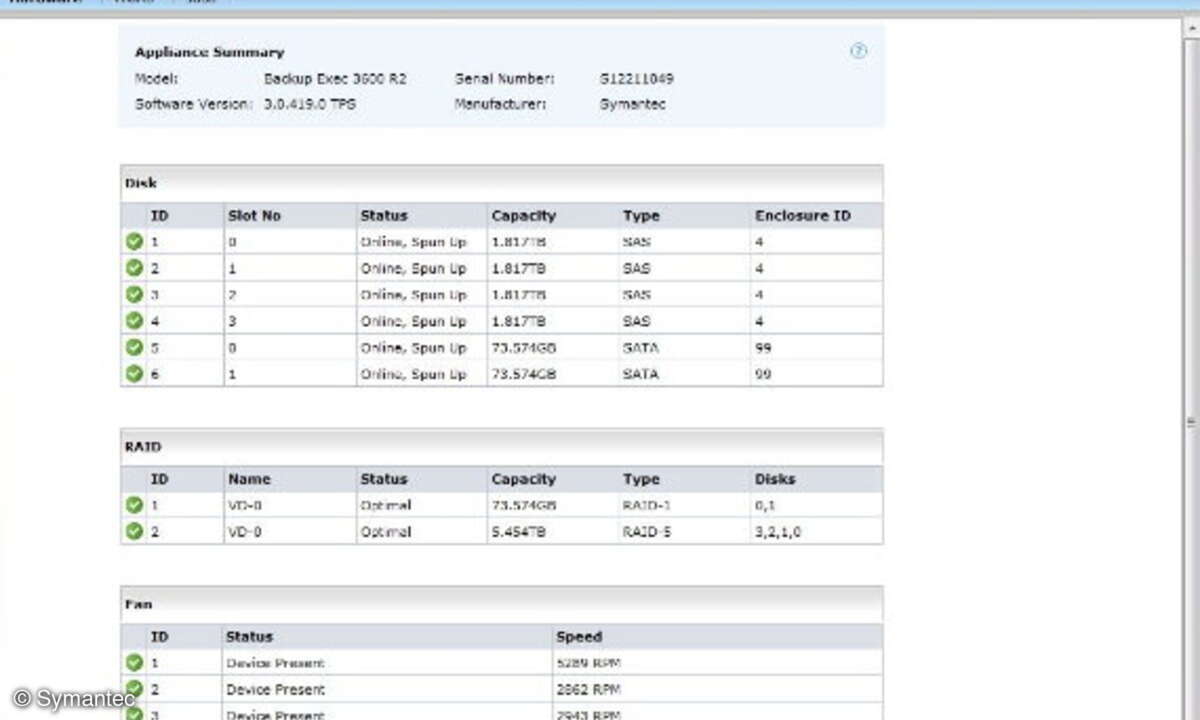This screenshot has width=1200, height=720.
Task: Select the serial number value S12211049
Action: coord(637,78)
